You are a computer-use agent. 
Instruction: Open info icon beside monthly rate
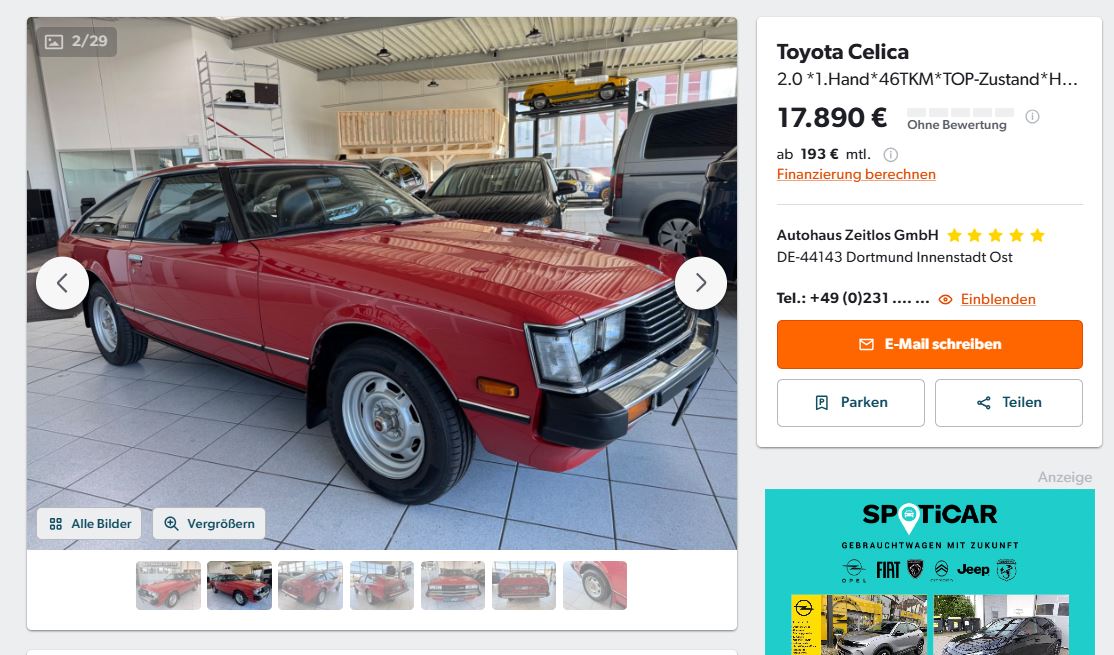890,154
